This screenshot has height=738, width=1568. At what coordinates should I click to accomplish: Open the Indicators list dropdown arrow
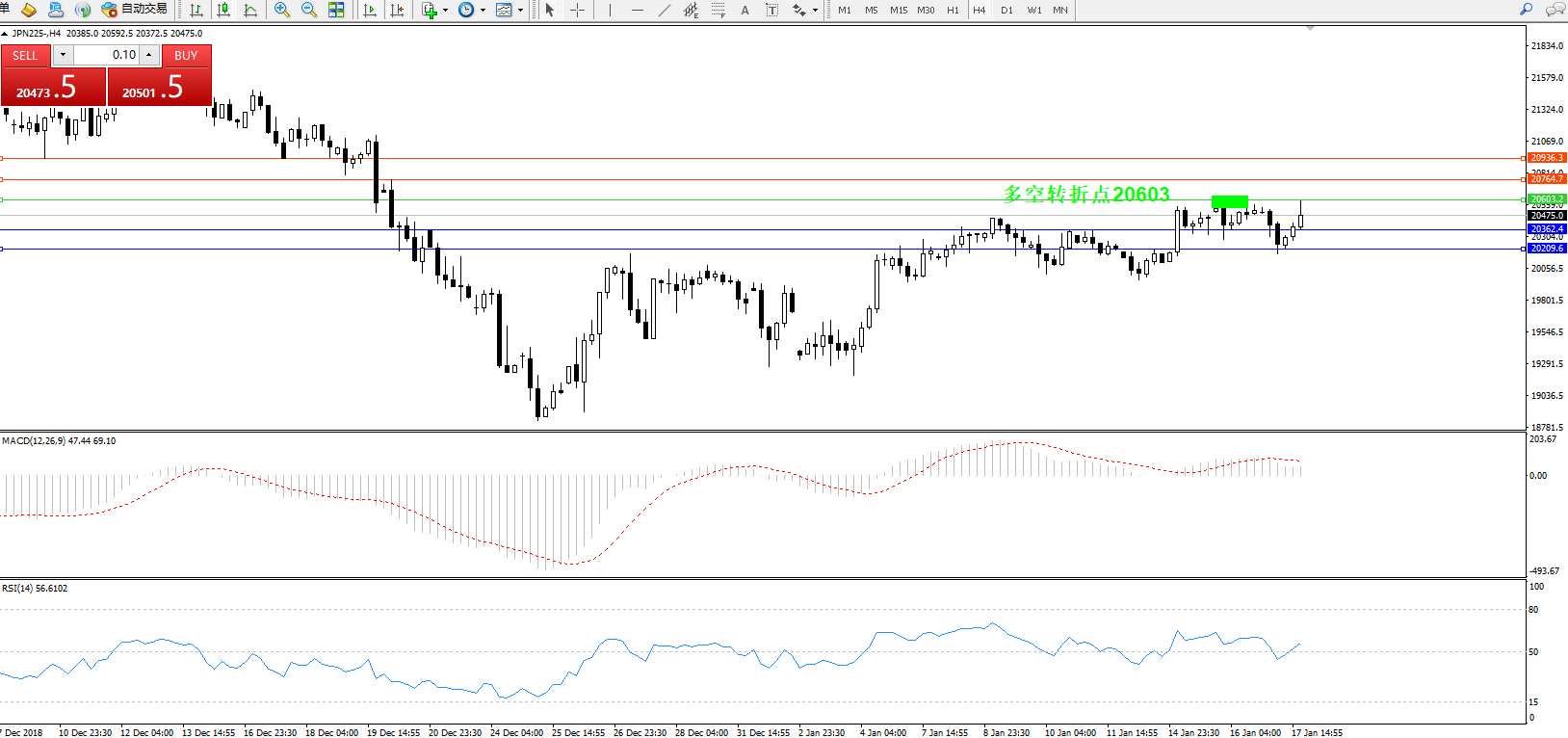click(x=445, y=11)
